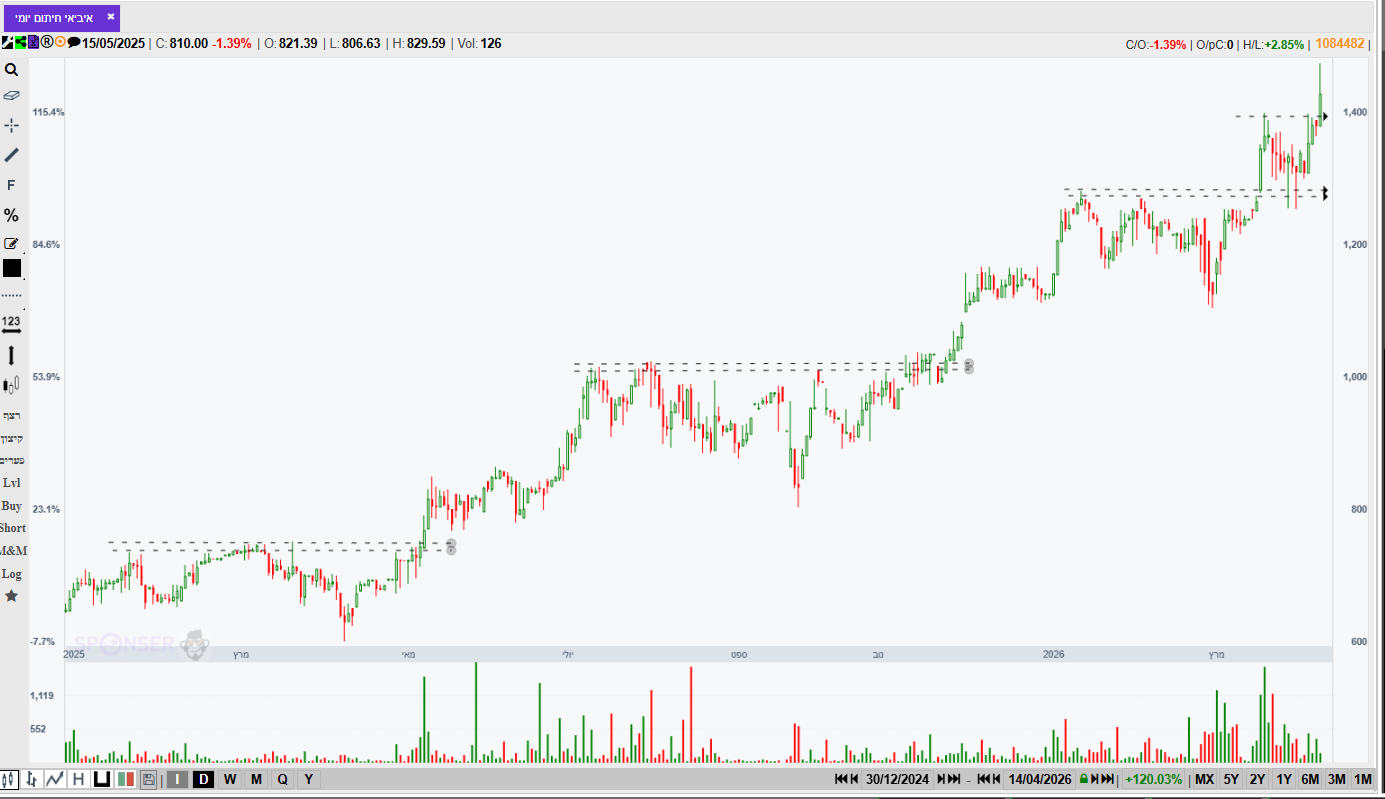
Task: Set chart range to 6M
Action: coord(1310,779)
